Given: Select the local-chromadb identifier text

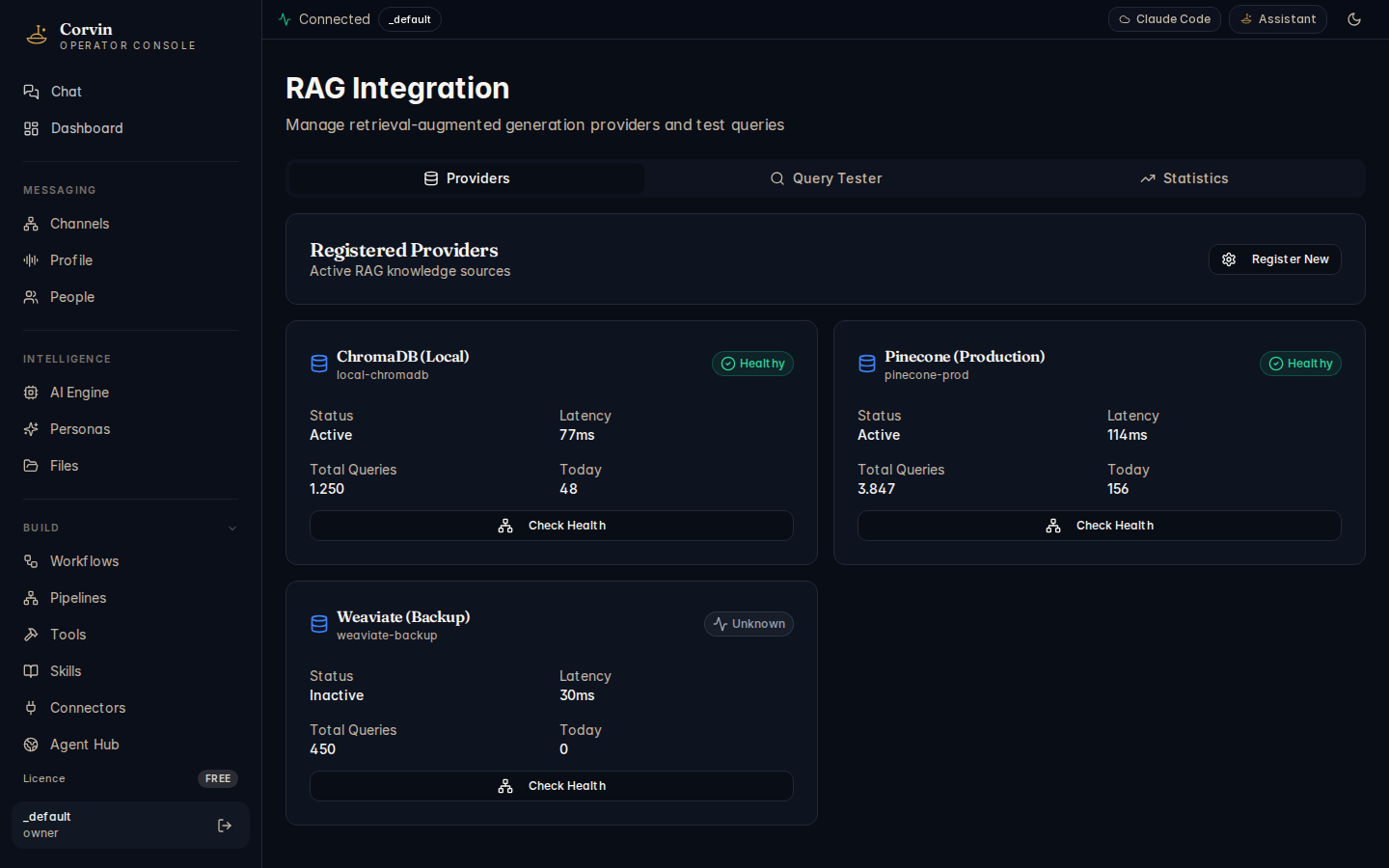Looking at the screenshot, I should point(383,375).
